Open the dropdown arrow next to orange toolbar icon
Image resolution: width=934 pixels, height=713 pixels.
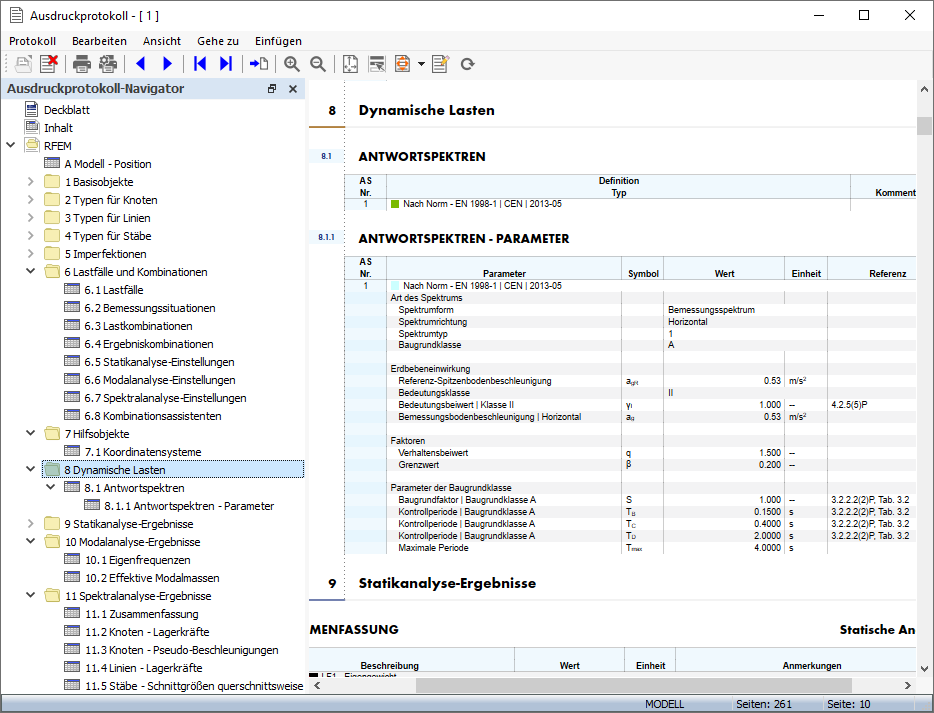(x=421, y=64)
